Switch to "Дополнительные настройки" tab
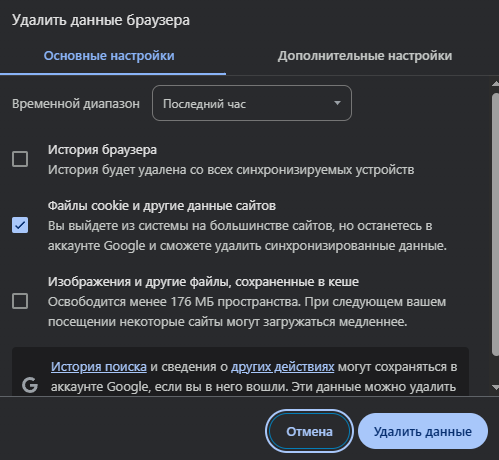499x460 pixels. 365,56
